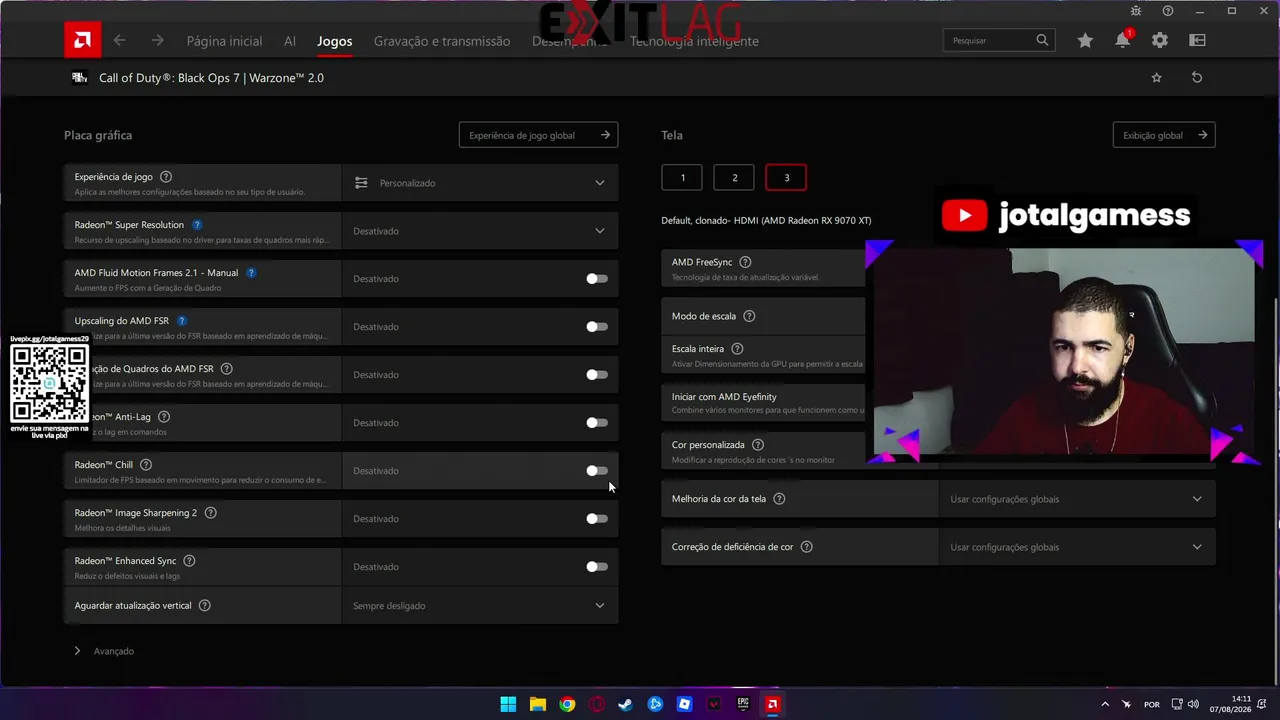Select display 1 button
This screenshot has width=1280, height=720.
(x=682, y=177)
